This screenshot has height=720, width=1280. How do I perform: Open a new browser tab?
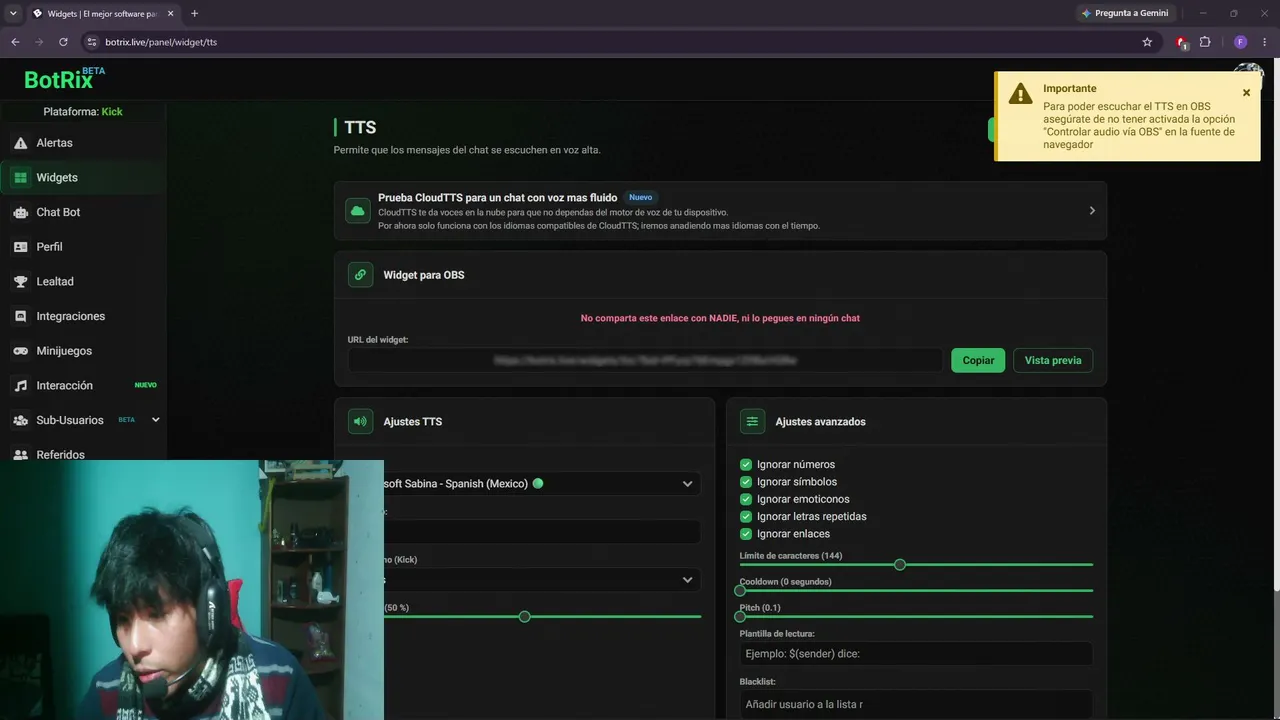point(194,14)
